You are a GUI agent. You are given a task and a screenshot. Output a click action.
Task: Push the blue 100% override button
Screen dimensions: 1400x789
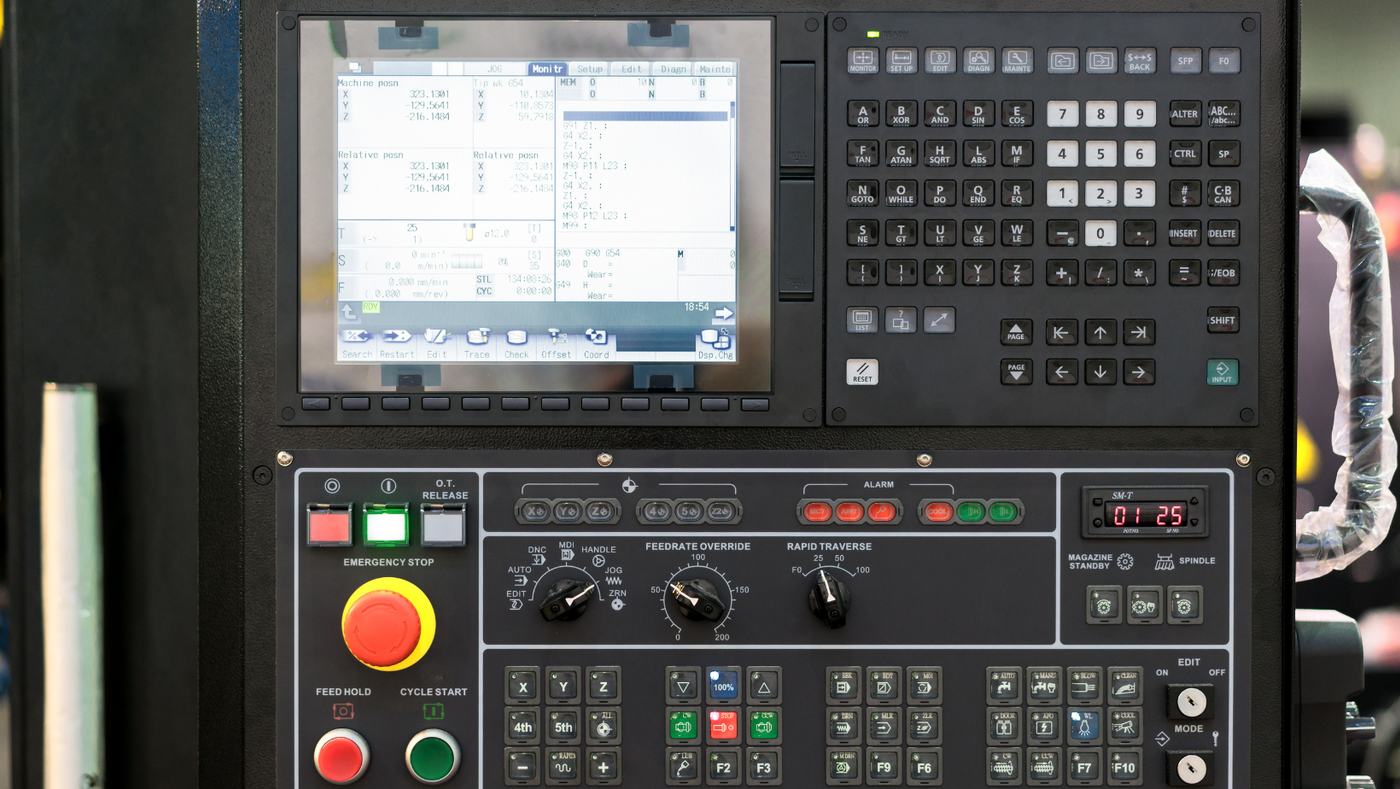pyautogui.click(x=723, y=685)
